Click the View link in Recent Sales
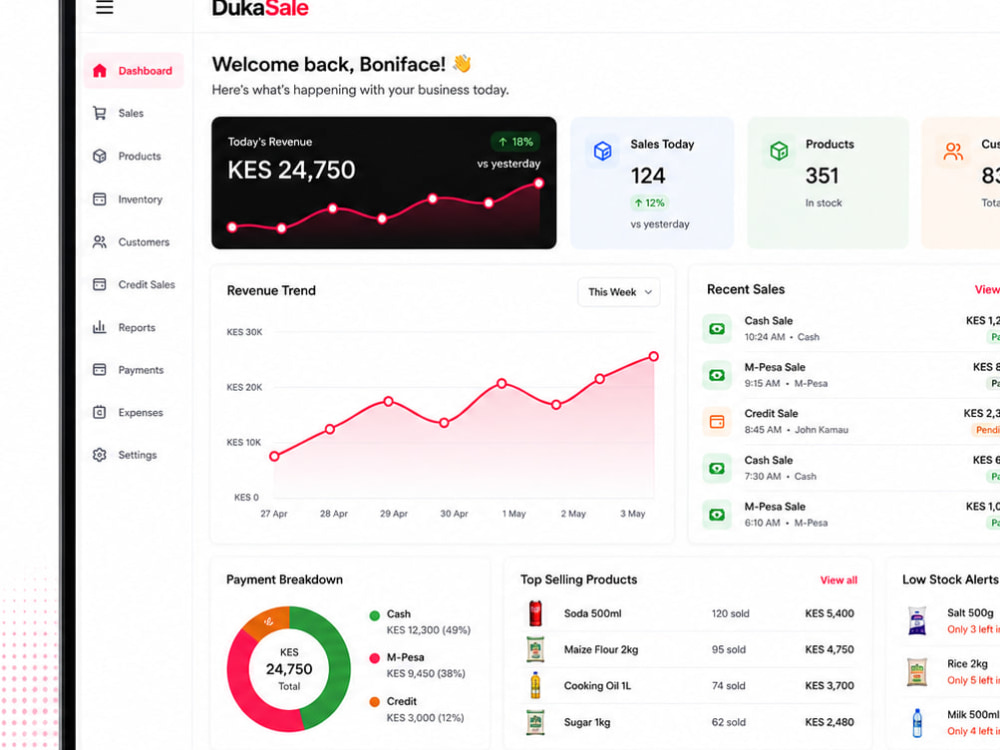The height and width of the screenshot is (750, 1000). (x=987, y=290)
